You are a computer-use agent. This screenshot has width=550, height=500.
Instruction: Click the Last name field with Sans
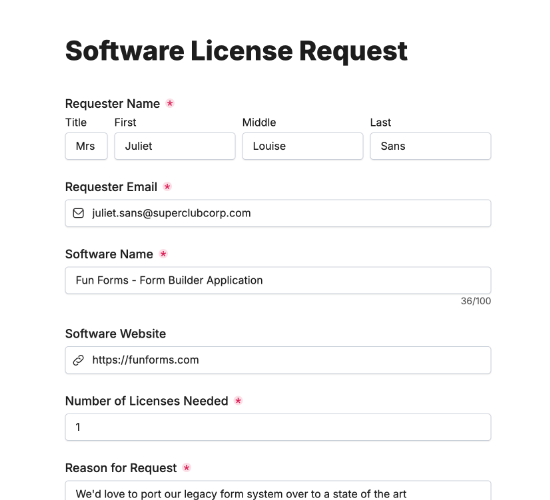tap(430, 146)
